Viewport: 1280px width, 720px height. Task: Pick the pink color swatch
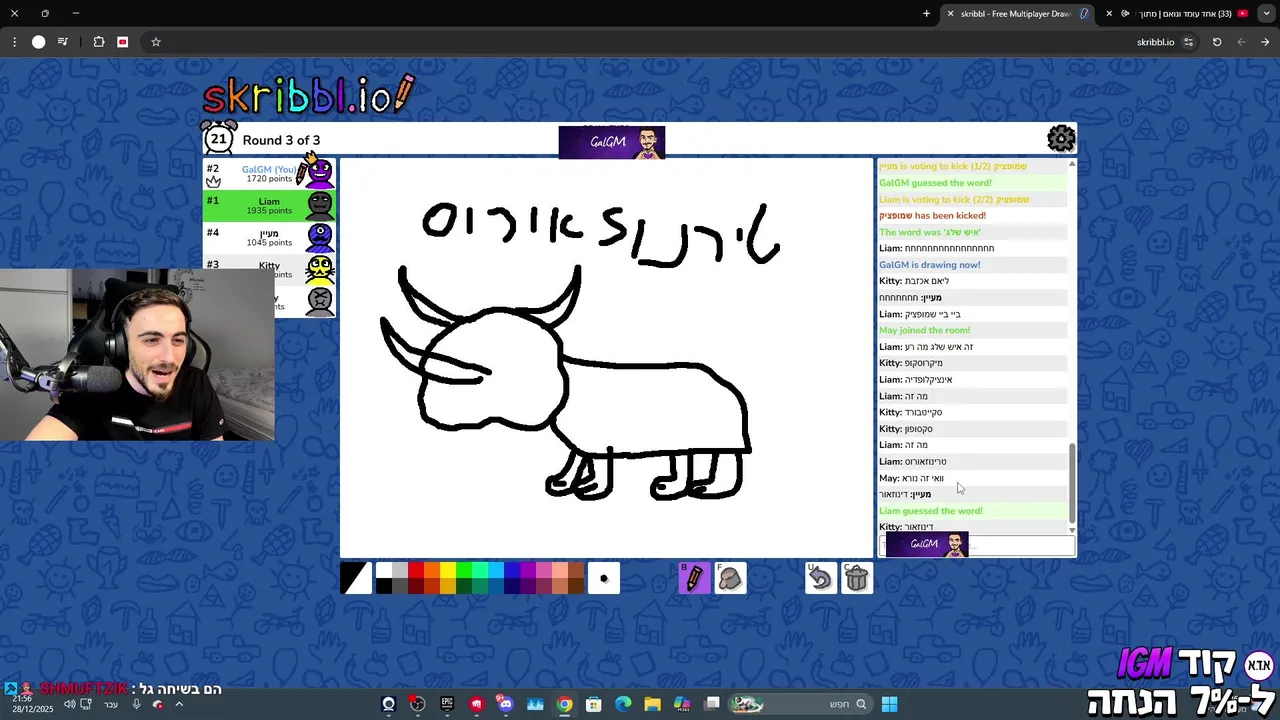(x=544, y=570)
